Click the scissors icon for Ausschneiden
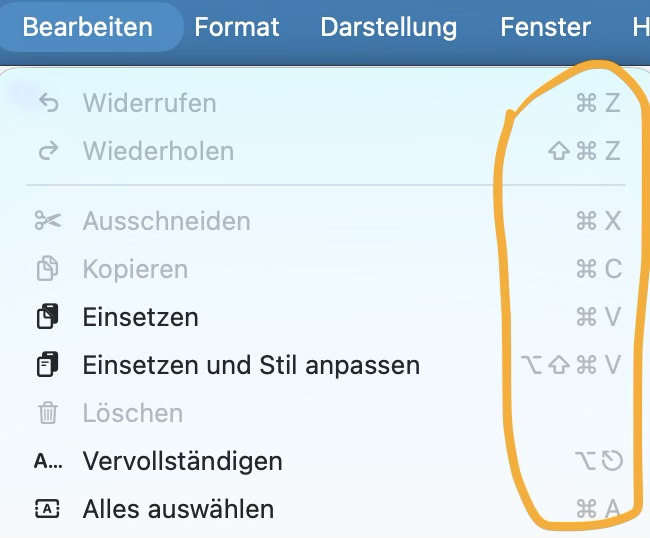Viewport: 650px width, 538px height. (x=48, y=221)
